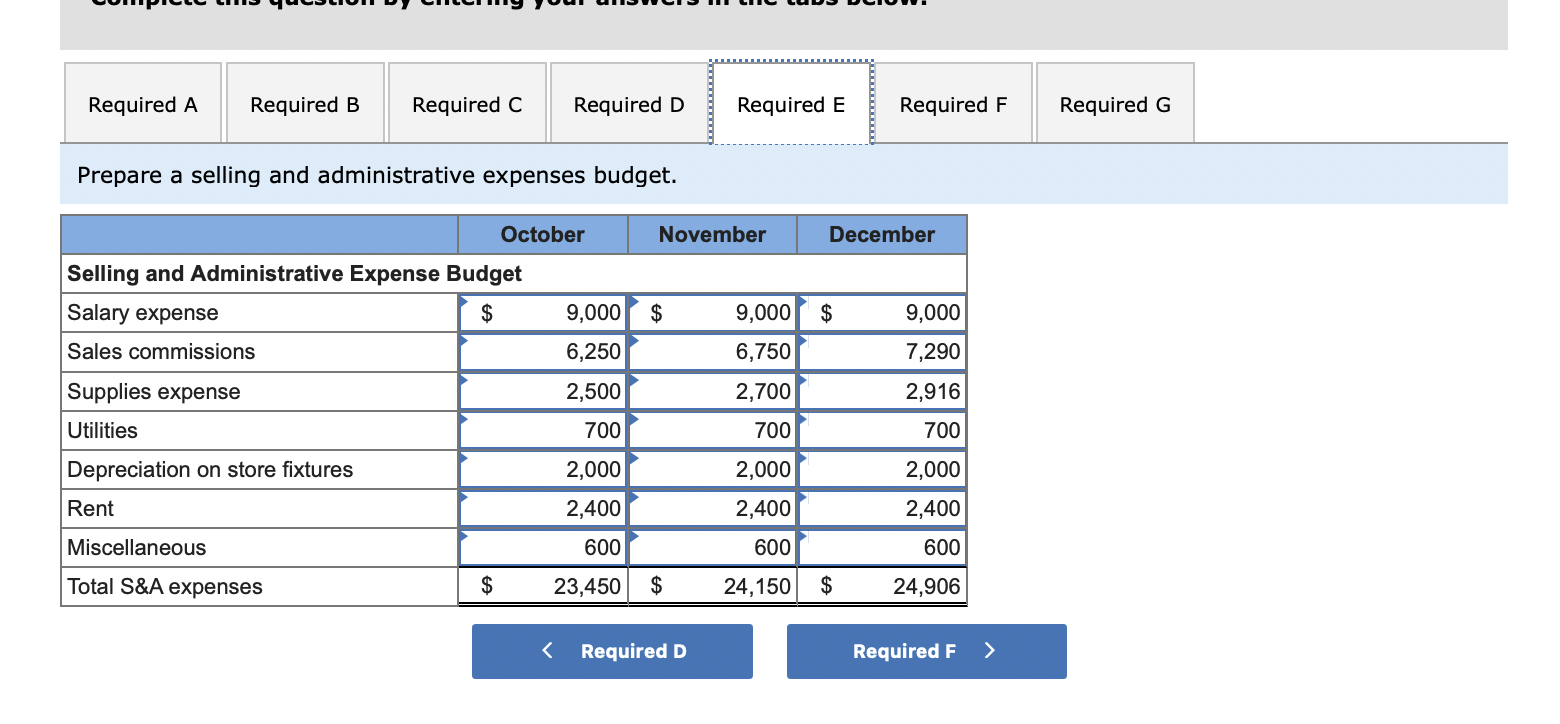Viewport: 1560px width, 724px height.
Task: Click the November column header
Action: click(x=712, y=235)
